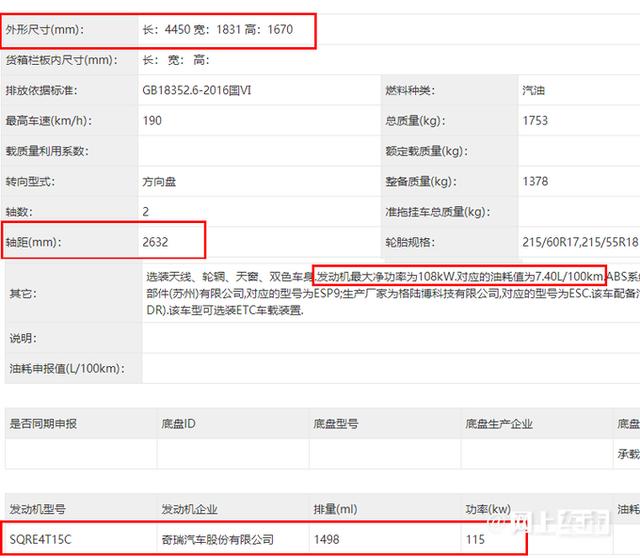The width and height of the screenshot is (640, 558).
Task: Click the 整备质量(kg) label
Action: pyautogui.click(x=421, y=182)
